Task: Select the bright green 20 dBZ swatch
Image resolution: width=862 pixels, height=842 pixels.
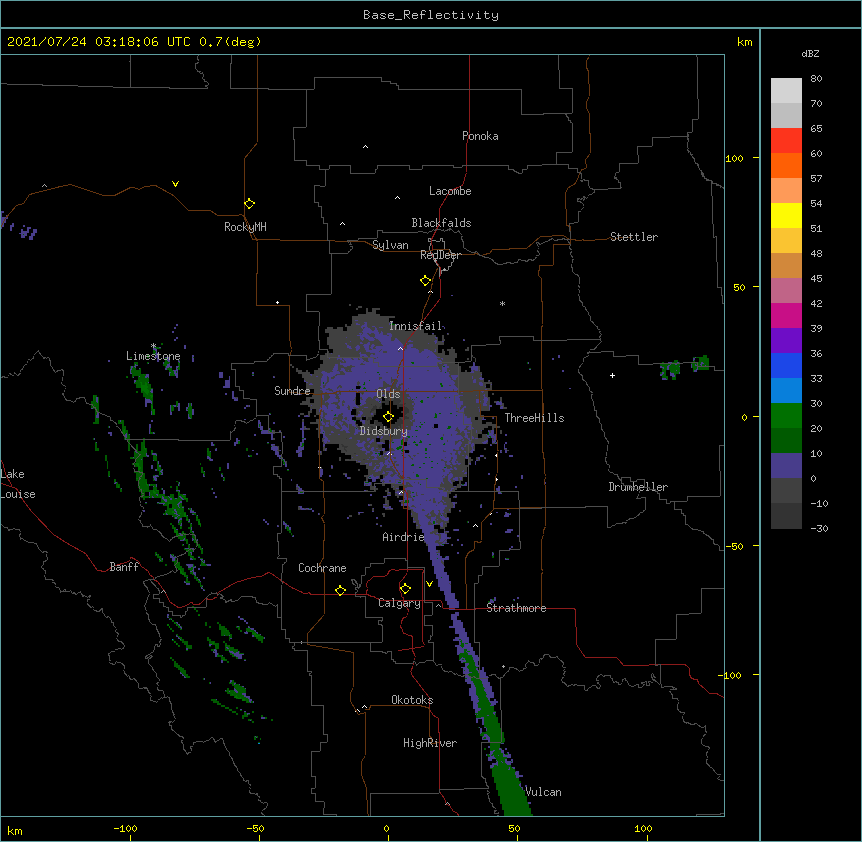Action: (786, 416)
